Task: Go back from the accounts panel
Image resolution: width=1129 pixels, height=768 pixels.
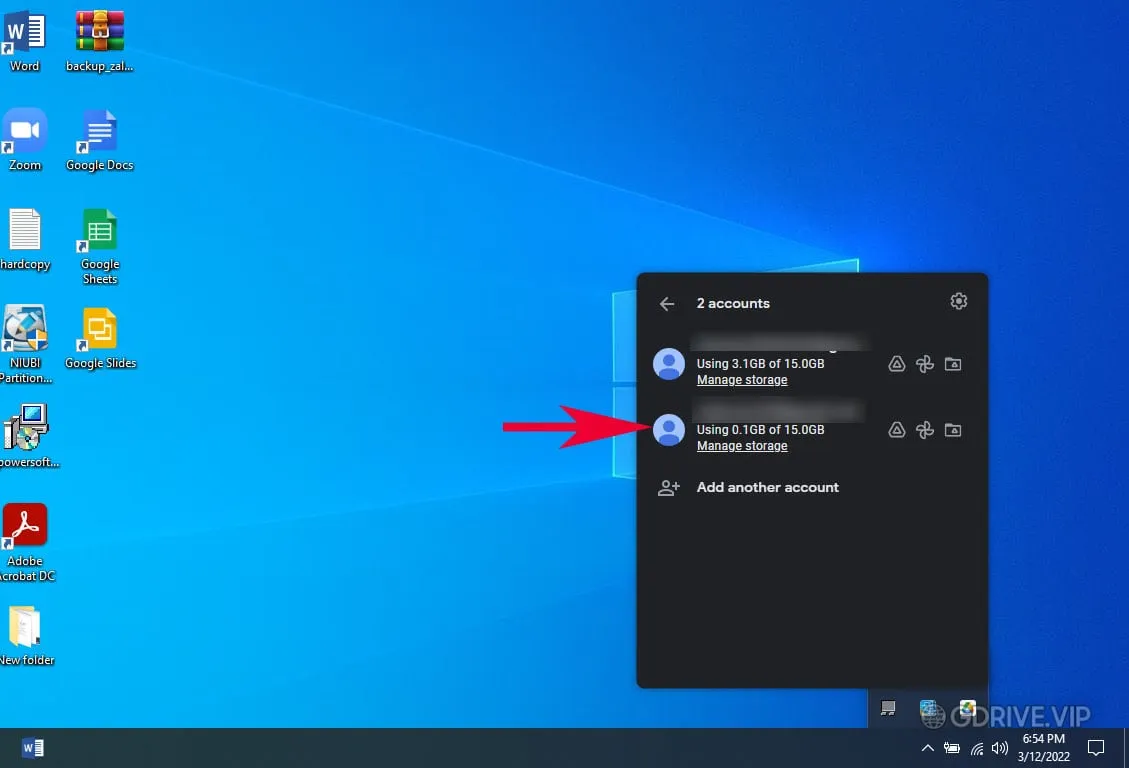Action: [x=667, y=303]
